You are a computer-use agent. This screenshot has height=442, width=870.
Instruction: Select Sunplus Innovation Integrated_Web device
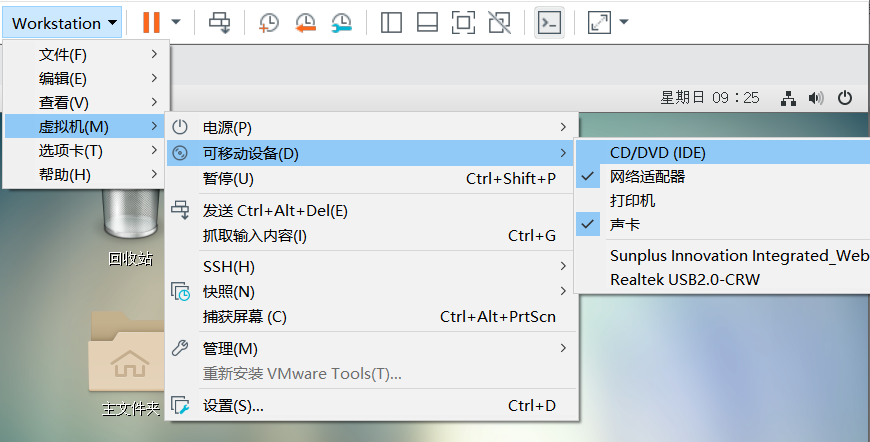[x=723, y=256]
